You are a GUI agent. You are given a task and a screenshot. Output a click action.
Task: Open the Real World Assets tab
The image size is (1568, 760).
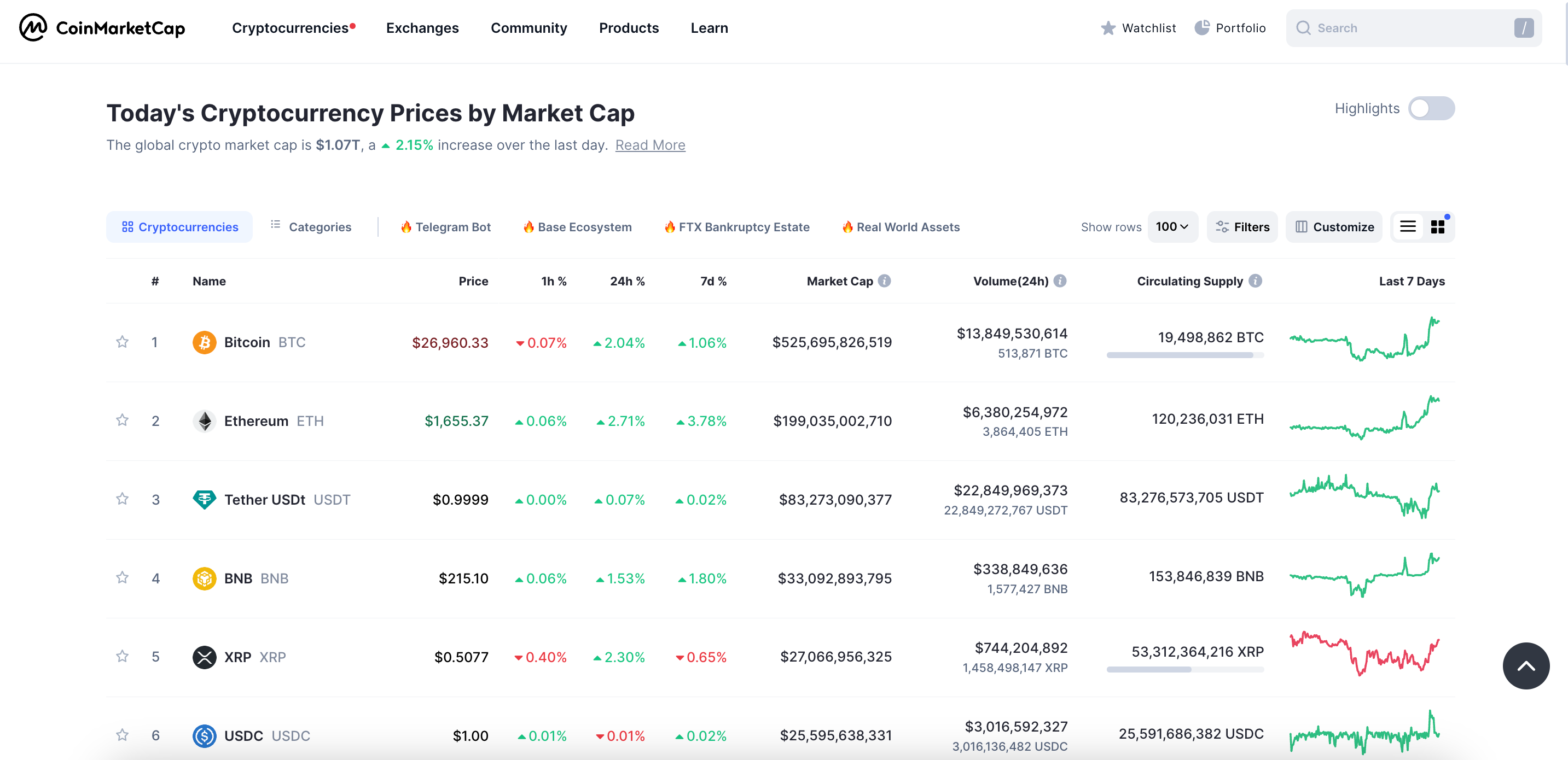point(901,226)
